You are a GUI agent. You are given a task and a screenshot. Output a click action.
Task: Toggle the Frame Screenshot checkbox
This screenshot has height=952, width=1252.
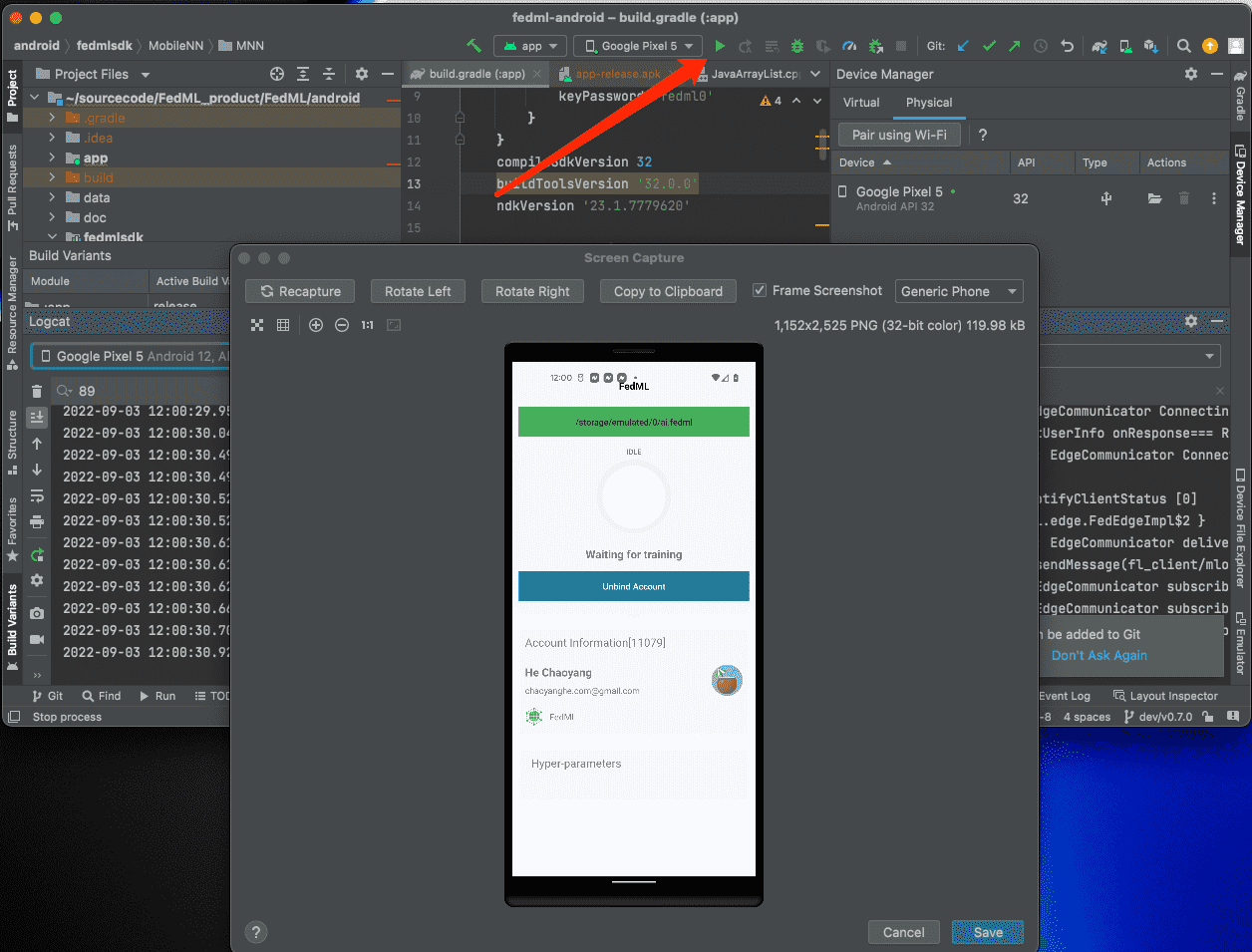pos(760,290)
